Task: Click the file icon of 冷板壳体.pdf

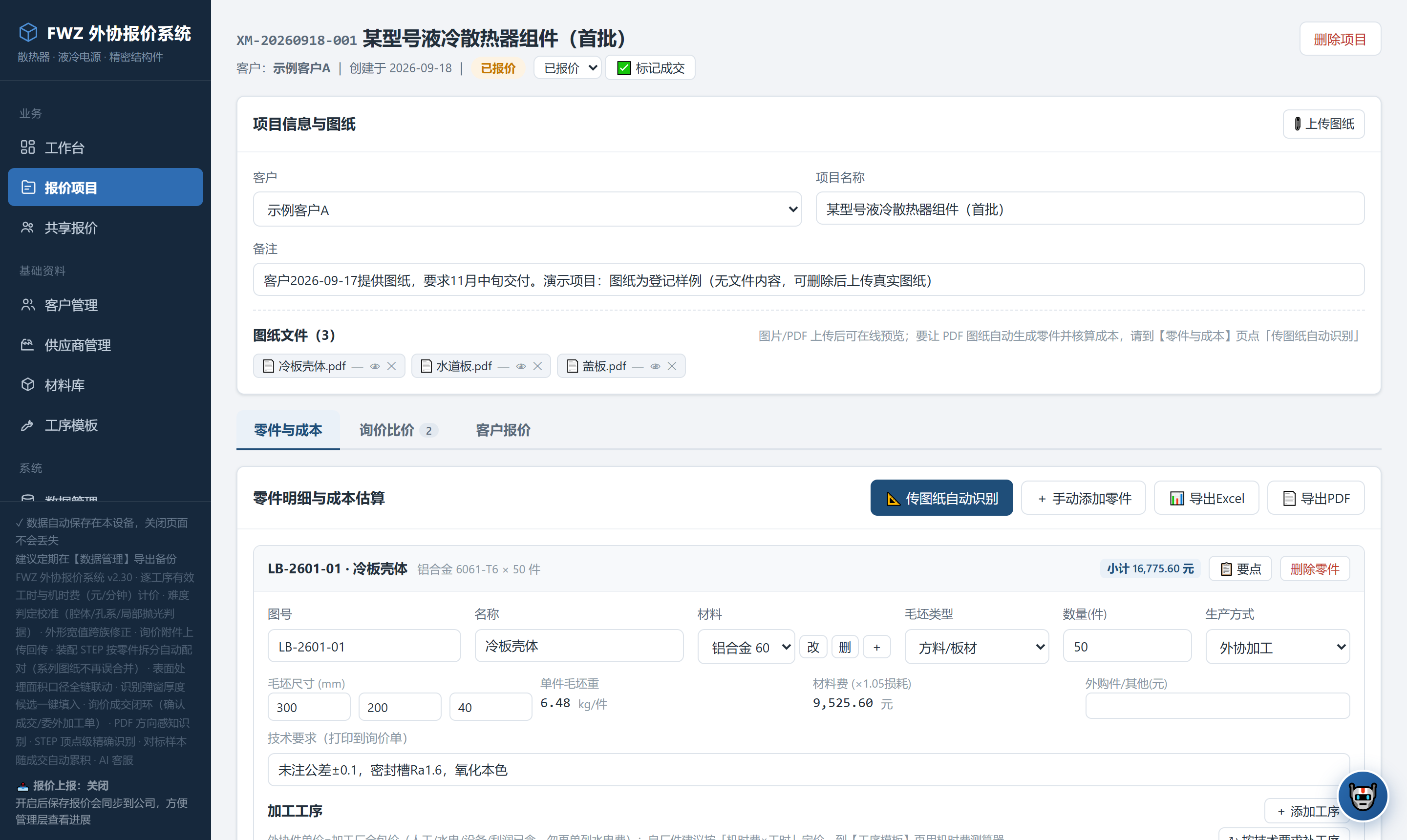Action: (x=268, y=366)
